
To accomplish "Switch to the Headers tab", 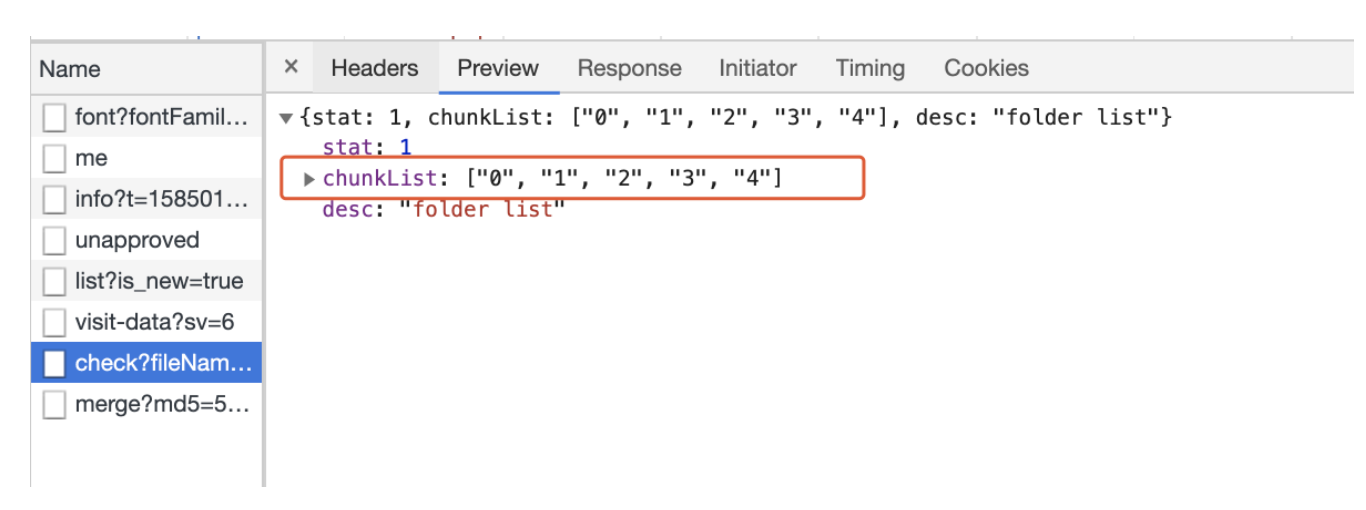I will point(374,68).
